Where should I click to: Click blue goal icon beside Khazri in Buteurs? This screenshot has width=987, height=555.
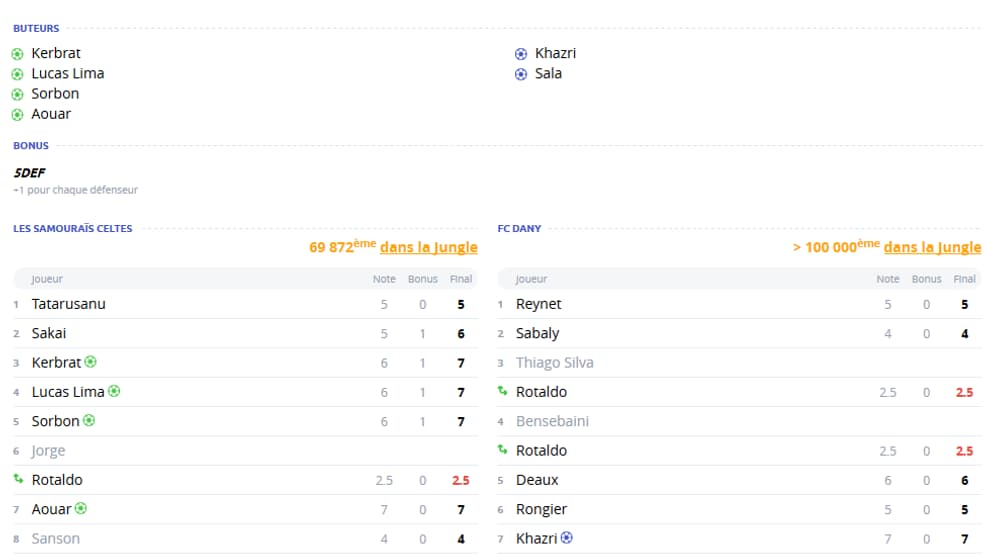tap(521, 54)
